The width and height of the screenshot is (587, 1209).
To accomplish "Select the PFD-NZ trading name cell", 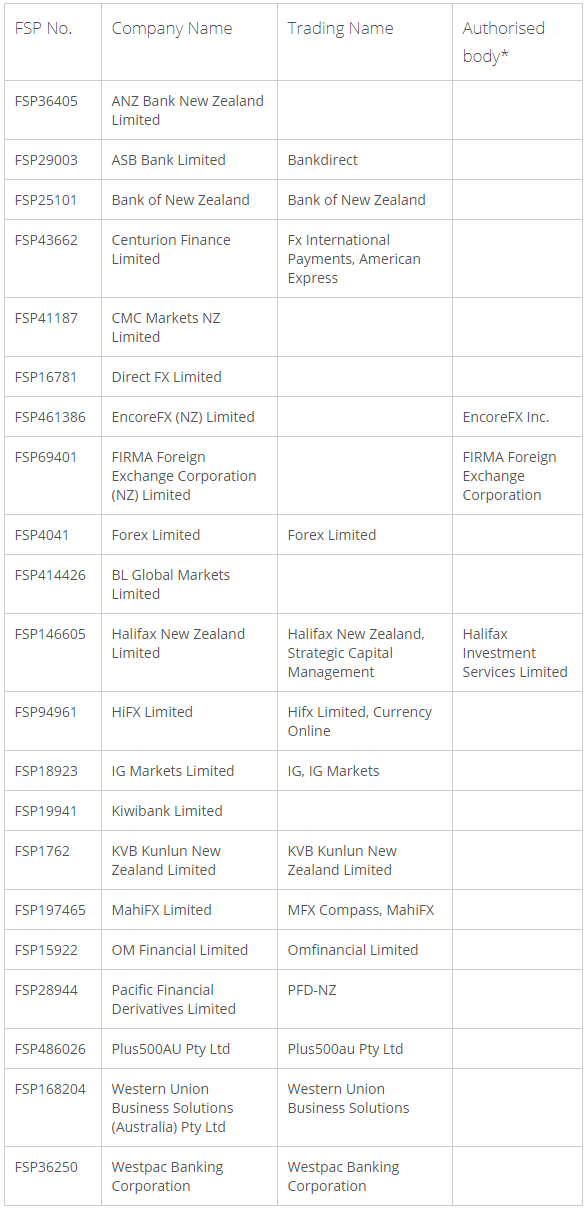I will coord(365,999).
